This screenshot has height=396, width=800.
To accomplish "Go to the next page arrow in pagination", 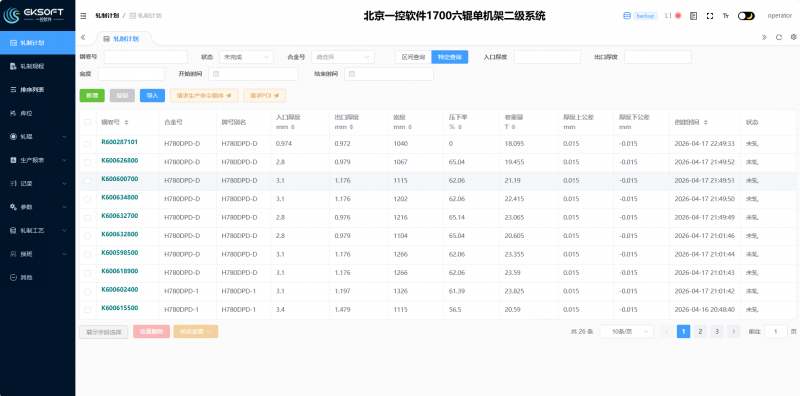I will click(734, 331).
